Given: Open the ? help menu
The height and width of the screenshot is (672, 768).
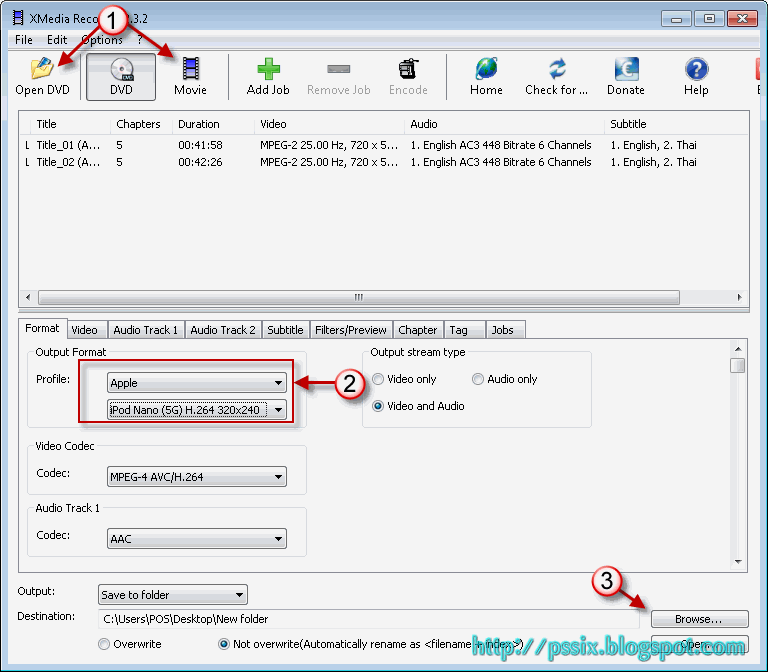Looking at the screenshot, I should (x=140, y=40).
